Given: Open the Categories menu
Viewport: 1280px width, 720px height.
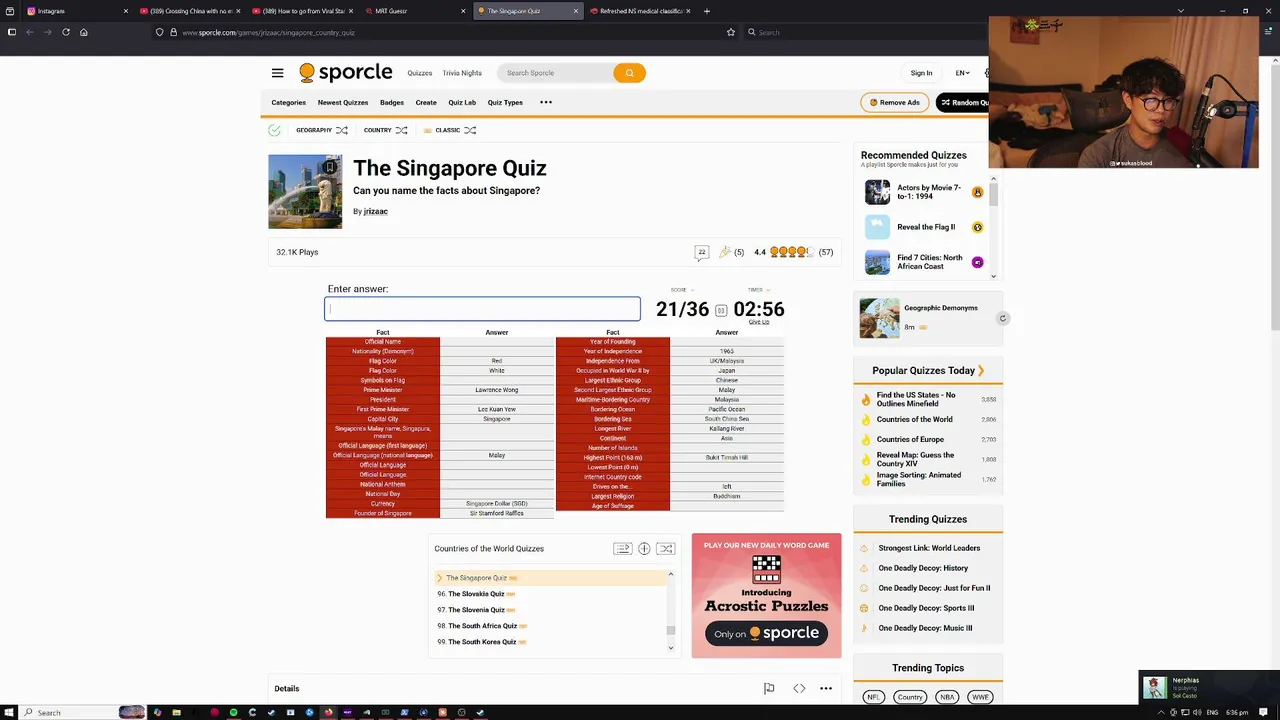Looking at the screenshot, I should [288, 102].
